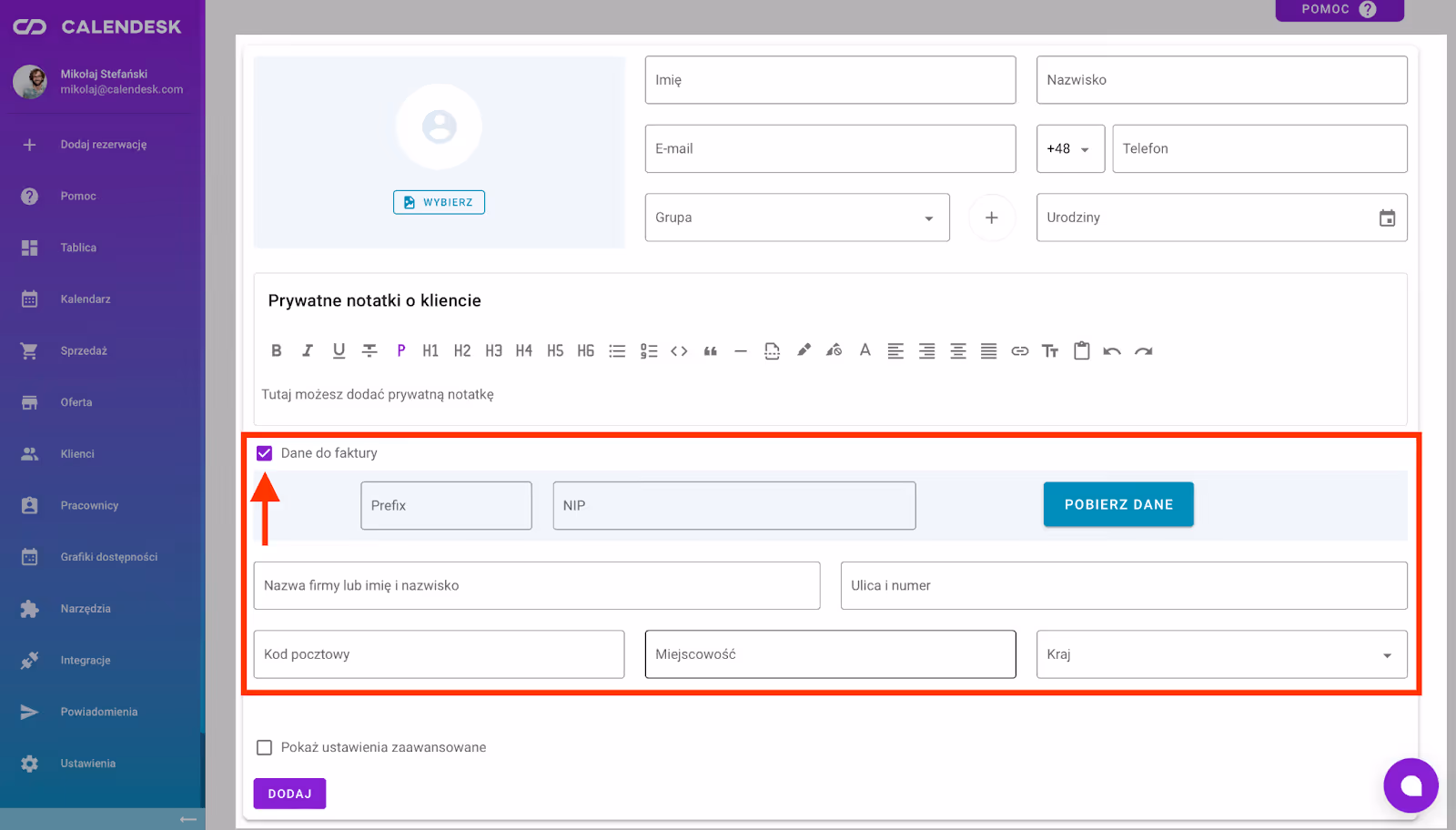Expand the Grupa dropdown
The image size is (1456, 830).
(x=928, y=218)
